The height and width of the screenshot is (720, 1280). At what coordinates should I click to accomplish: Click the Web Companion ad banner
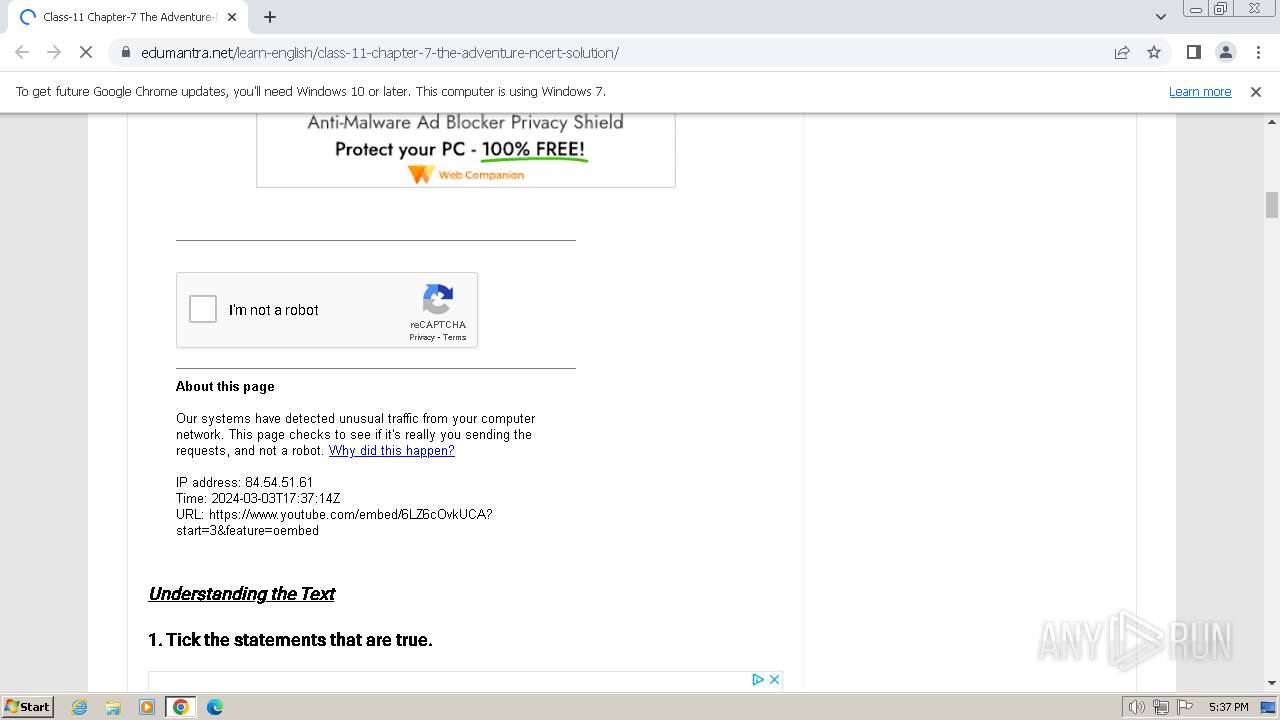(466, 150)
